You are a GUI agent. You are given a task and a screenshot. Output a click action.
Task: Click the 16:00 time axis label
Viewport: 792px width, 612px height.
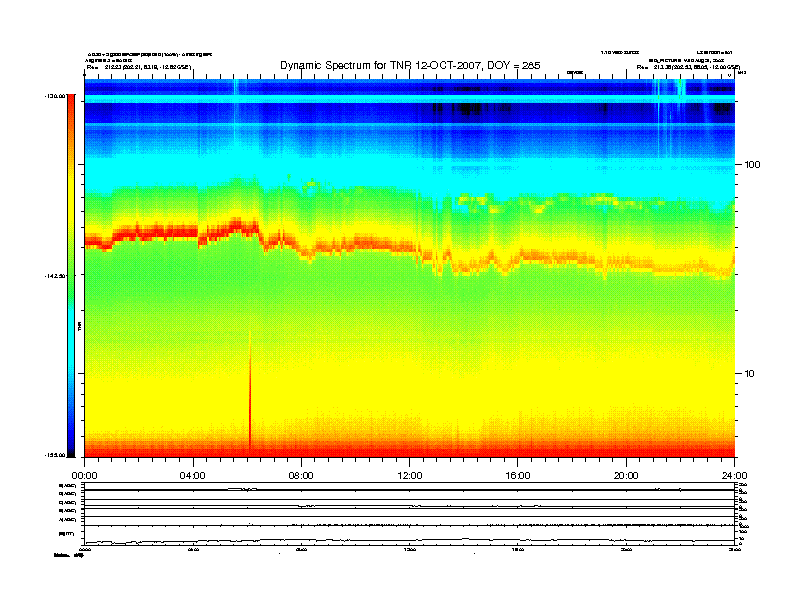click(x=518, y=476)
